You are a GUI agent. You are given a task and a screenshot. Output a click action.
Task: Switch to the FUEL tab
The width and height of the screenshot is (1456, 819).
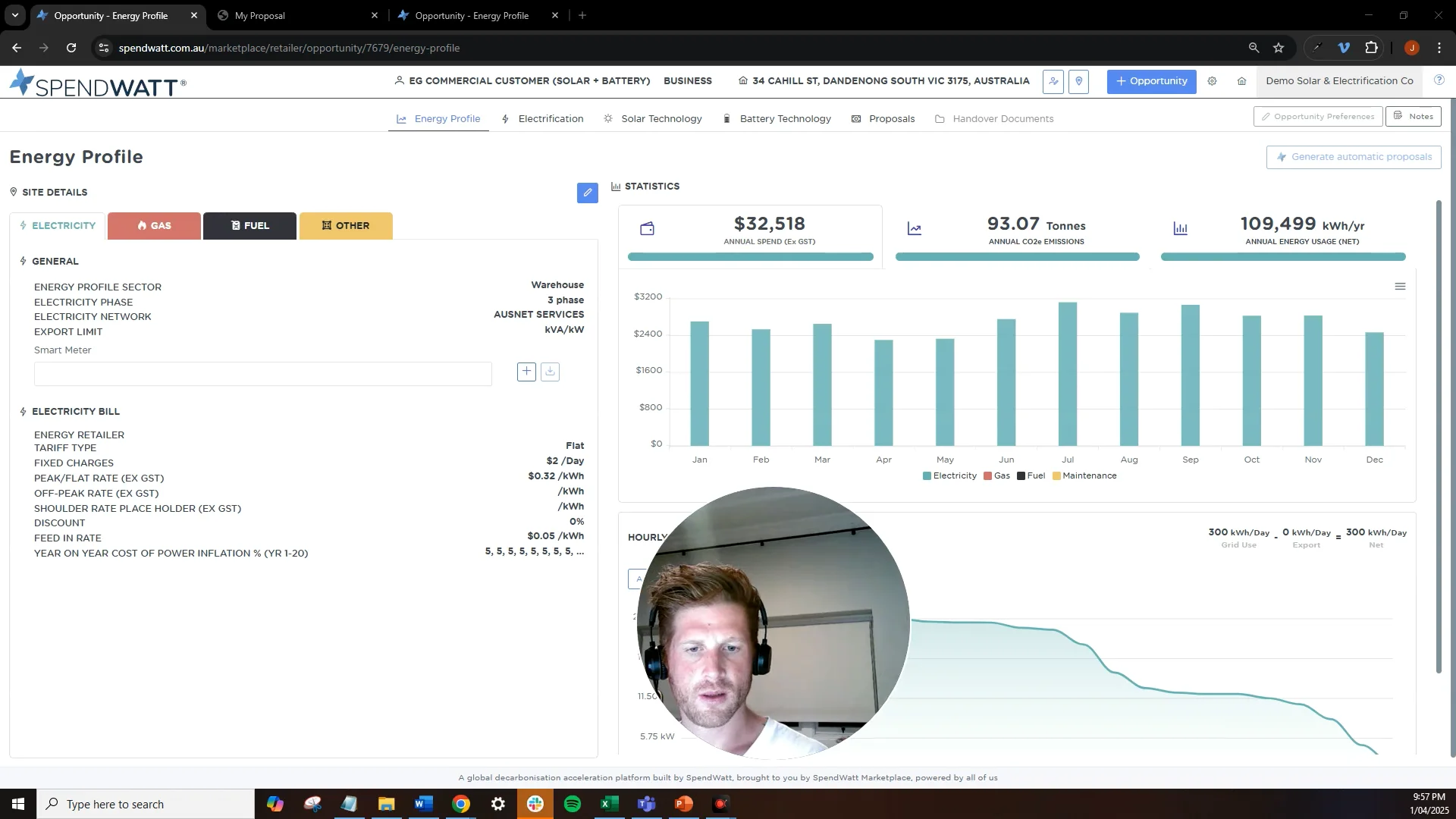(249, 225)
